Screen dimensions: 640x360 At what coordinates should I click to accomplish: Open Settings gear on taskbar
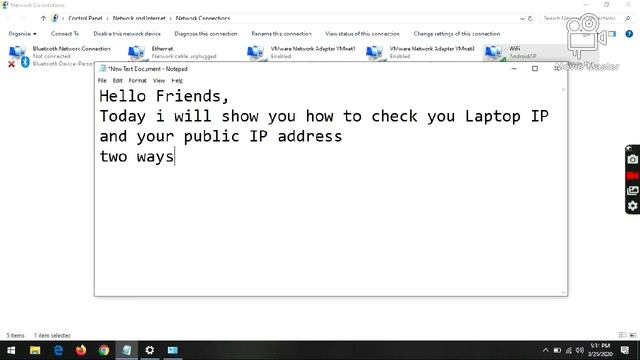[x=150, y=350]
